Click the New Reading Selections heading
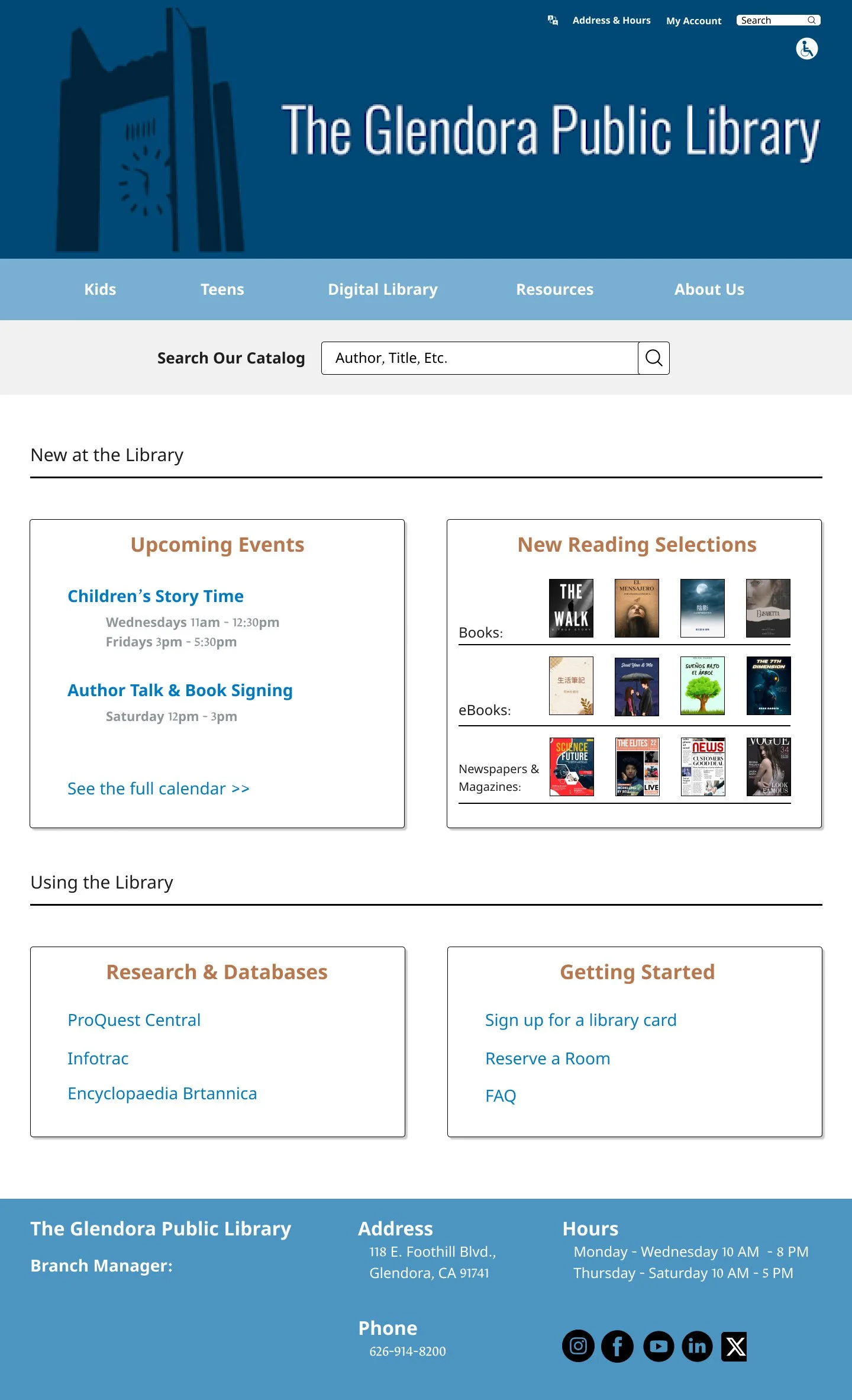The image size is (852, 1400). [637, 545]
